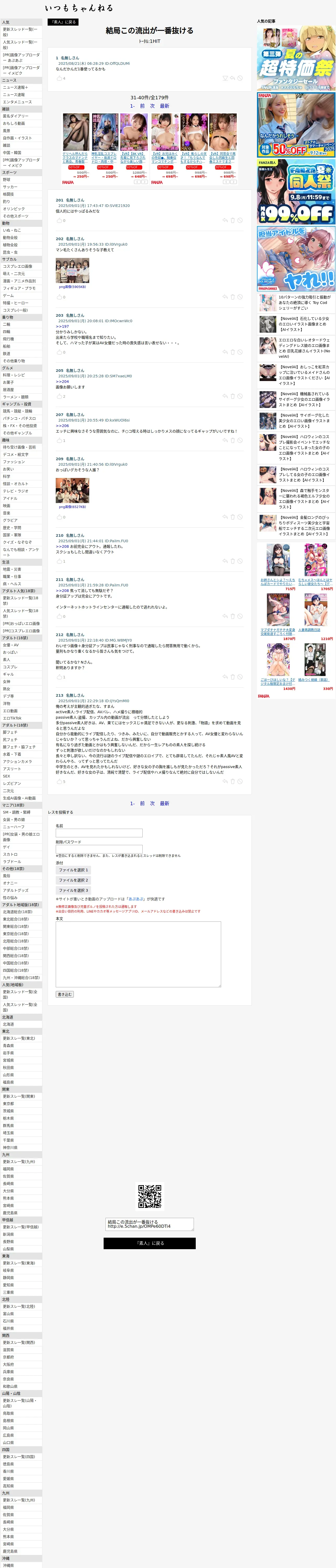Click the reply arrow icon on post 210

[x=225, y=561]
